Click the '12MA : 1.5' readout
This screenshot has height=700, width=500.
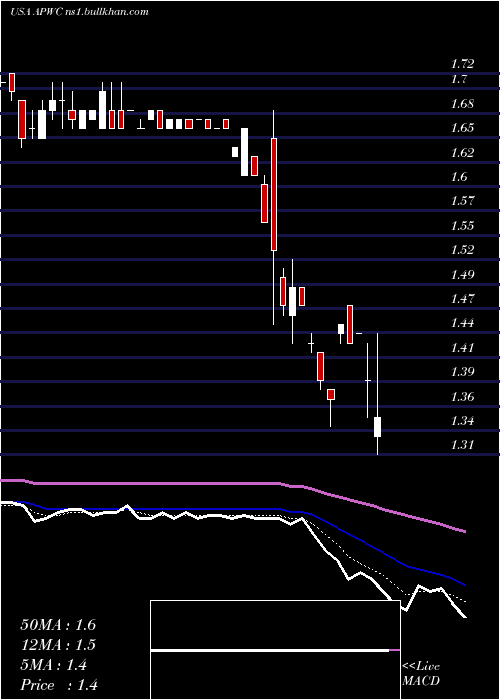(58, 645)
